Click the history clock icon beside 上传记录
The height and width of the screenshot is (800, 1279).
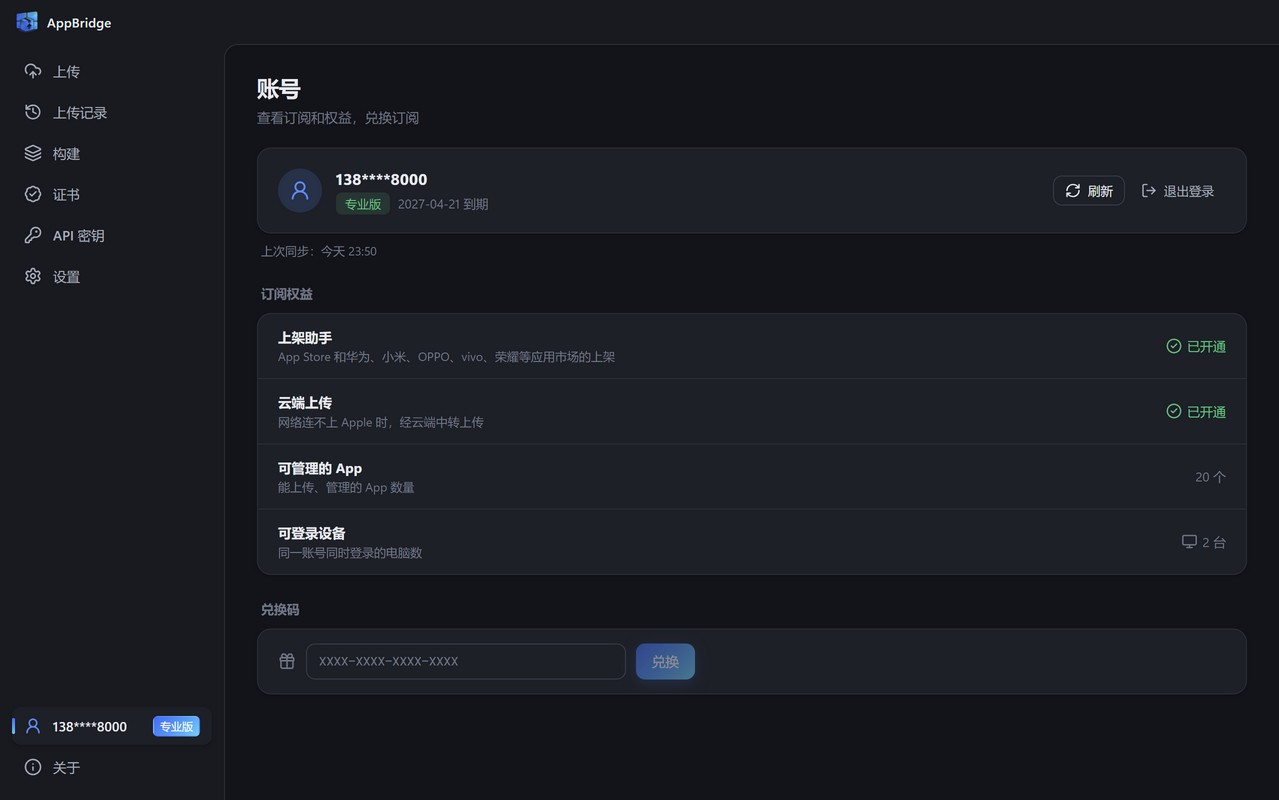click(x=33, y=112)
